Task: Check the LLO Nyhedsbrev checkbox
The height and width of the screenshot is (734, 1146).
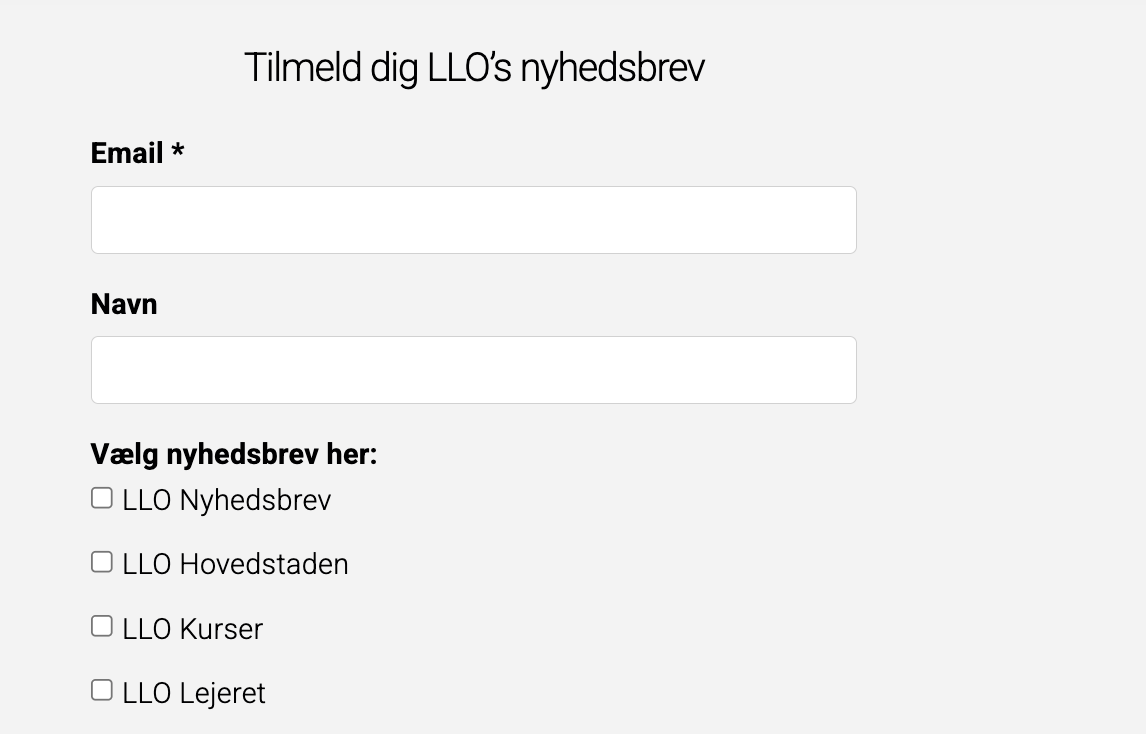Action: click(x=102, y=498)
